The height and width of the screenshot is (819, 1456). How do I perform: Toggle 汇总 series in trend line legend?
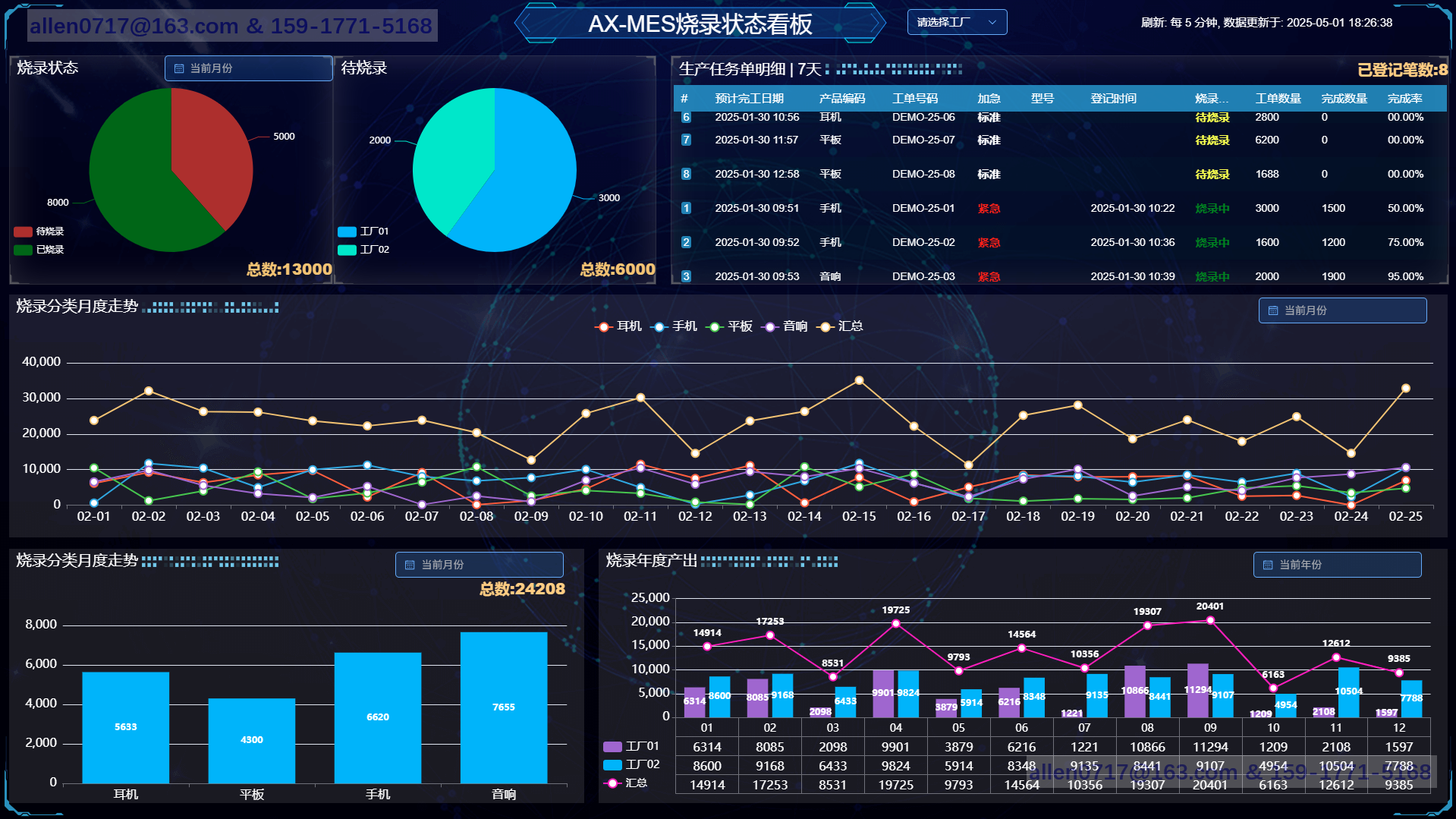tap(840, 326)
